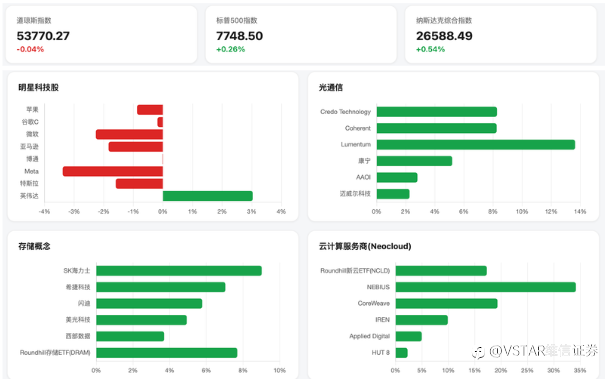Viewport: 605px width, 379px height.
Task: Click the 美光科技 label
Action: (78, 320)
